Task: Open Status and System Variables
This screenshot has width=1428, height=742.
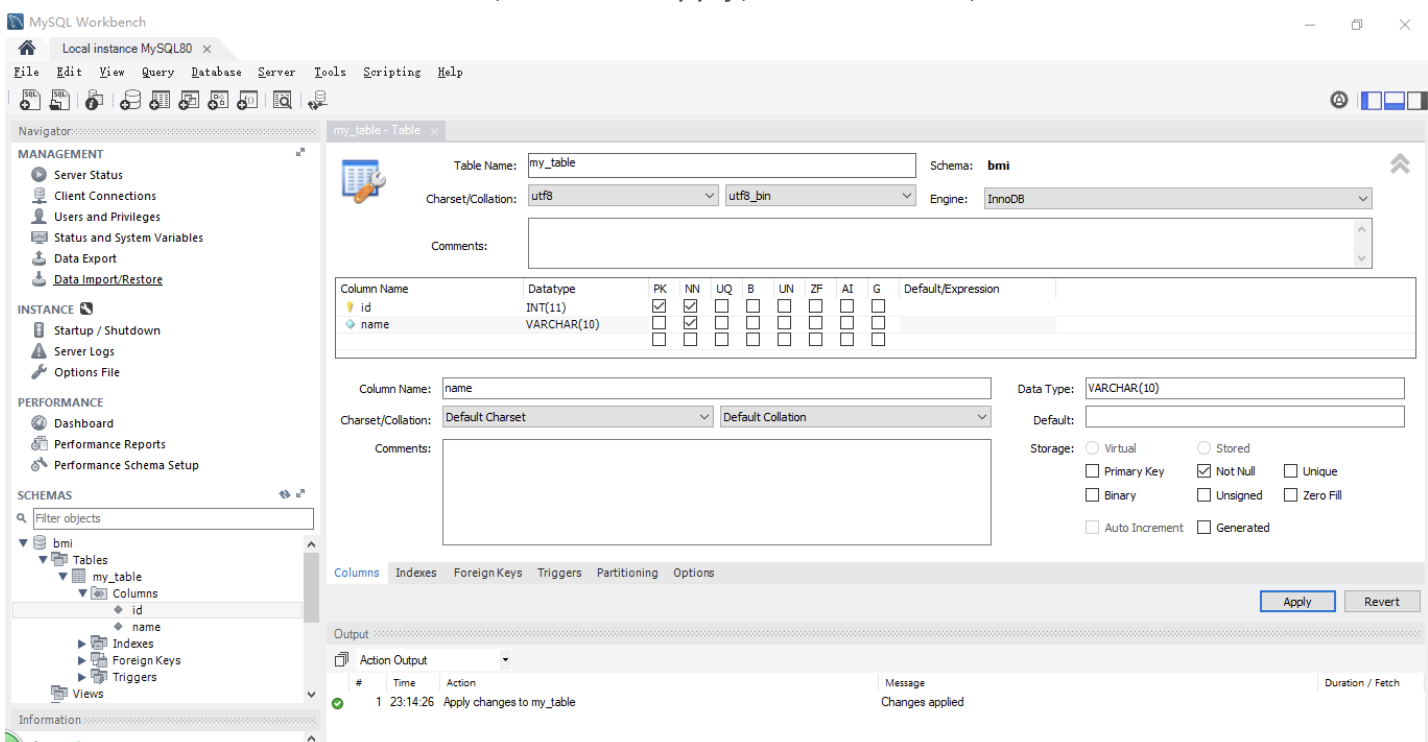Action: coord(128,238)
